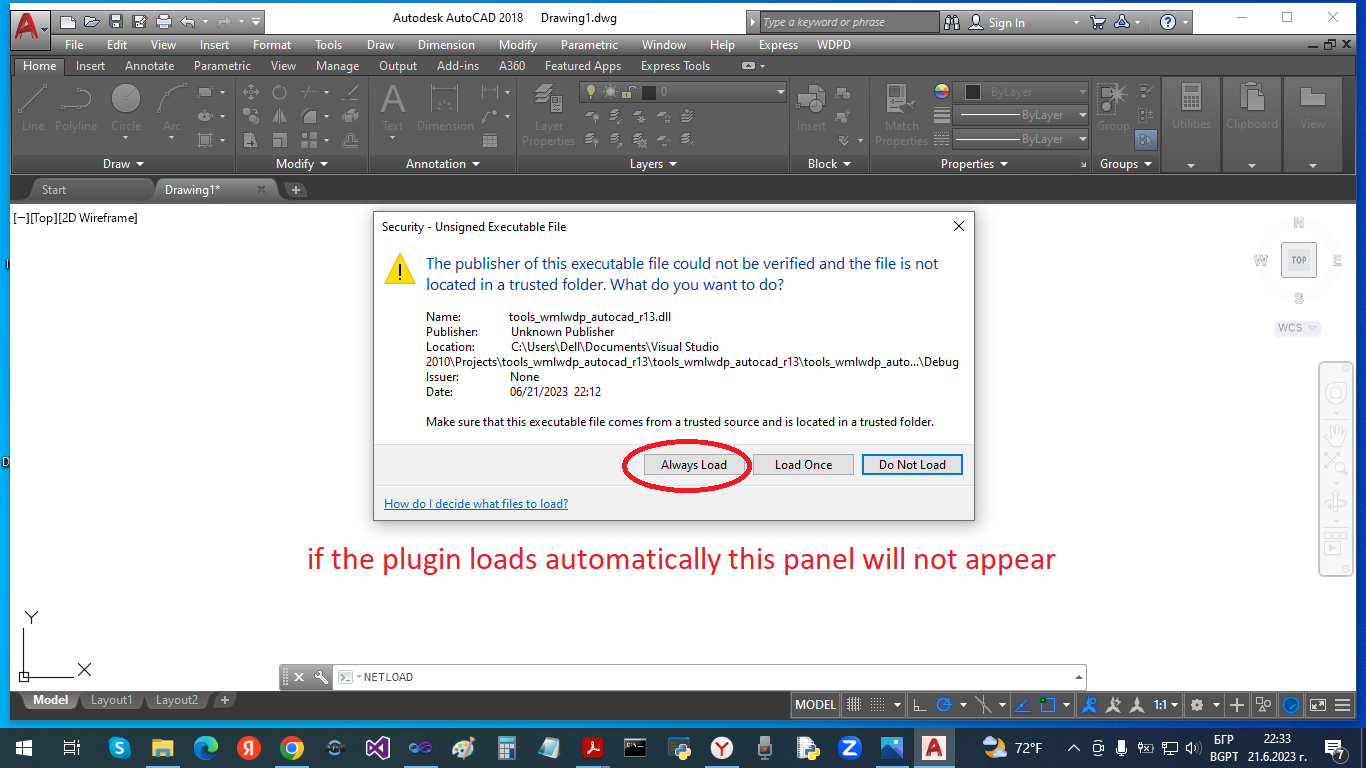
Task: Toggle MODEL space button in status bar
Action: click(x=815, y=705)
